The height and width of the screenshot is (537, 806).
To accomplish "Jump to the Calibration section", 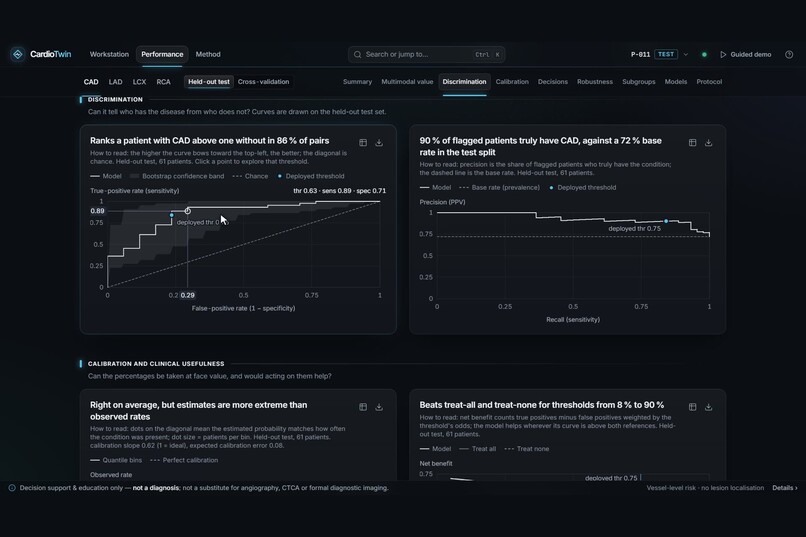I will click(512, 82).
